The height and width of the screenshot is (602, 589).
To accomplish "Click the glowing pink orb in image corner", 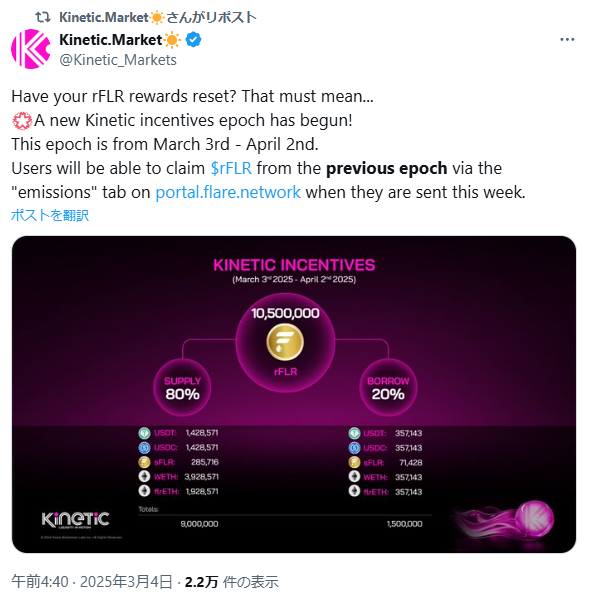I will click(534, 518).
